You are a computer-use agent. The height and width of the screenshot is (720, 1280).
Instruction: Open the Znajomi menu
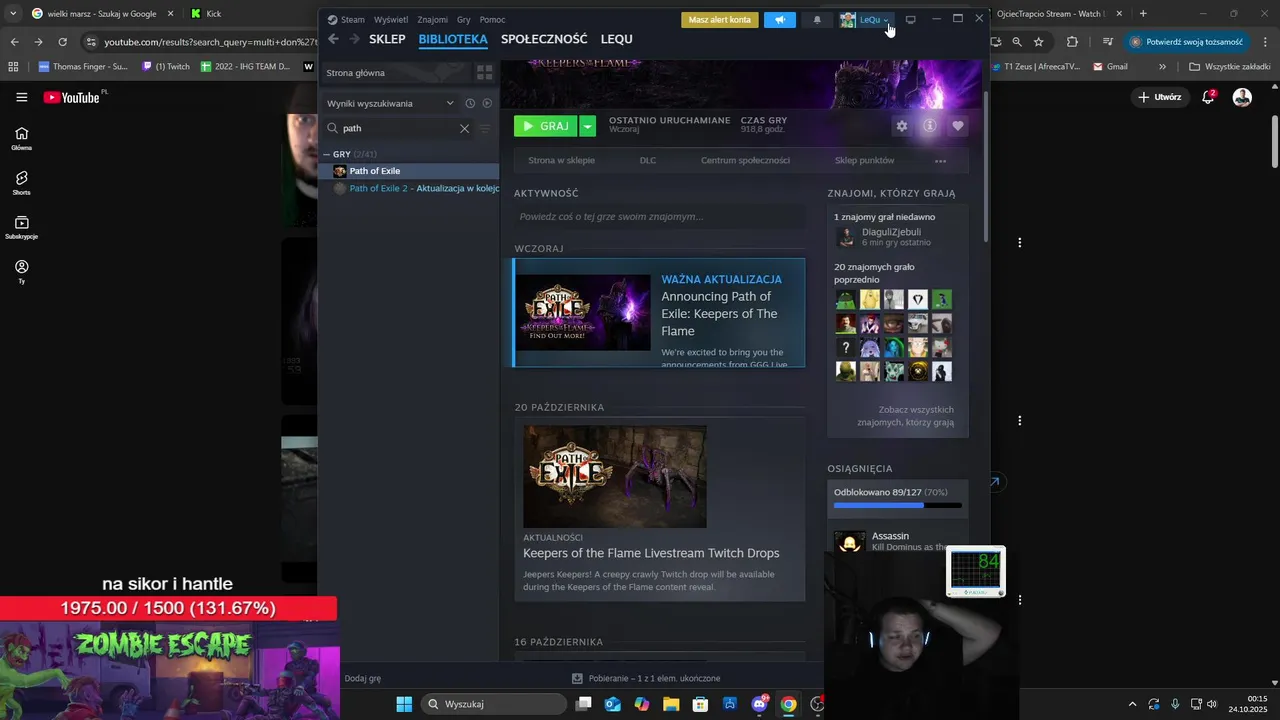click(433, 19)
